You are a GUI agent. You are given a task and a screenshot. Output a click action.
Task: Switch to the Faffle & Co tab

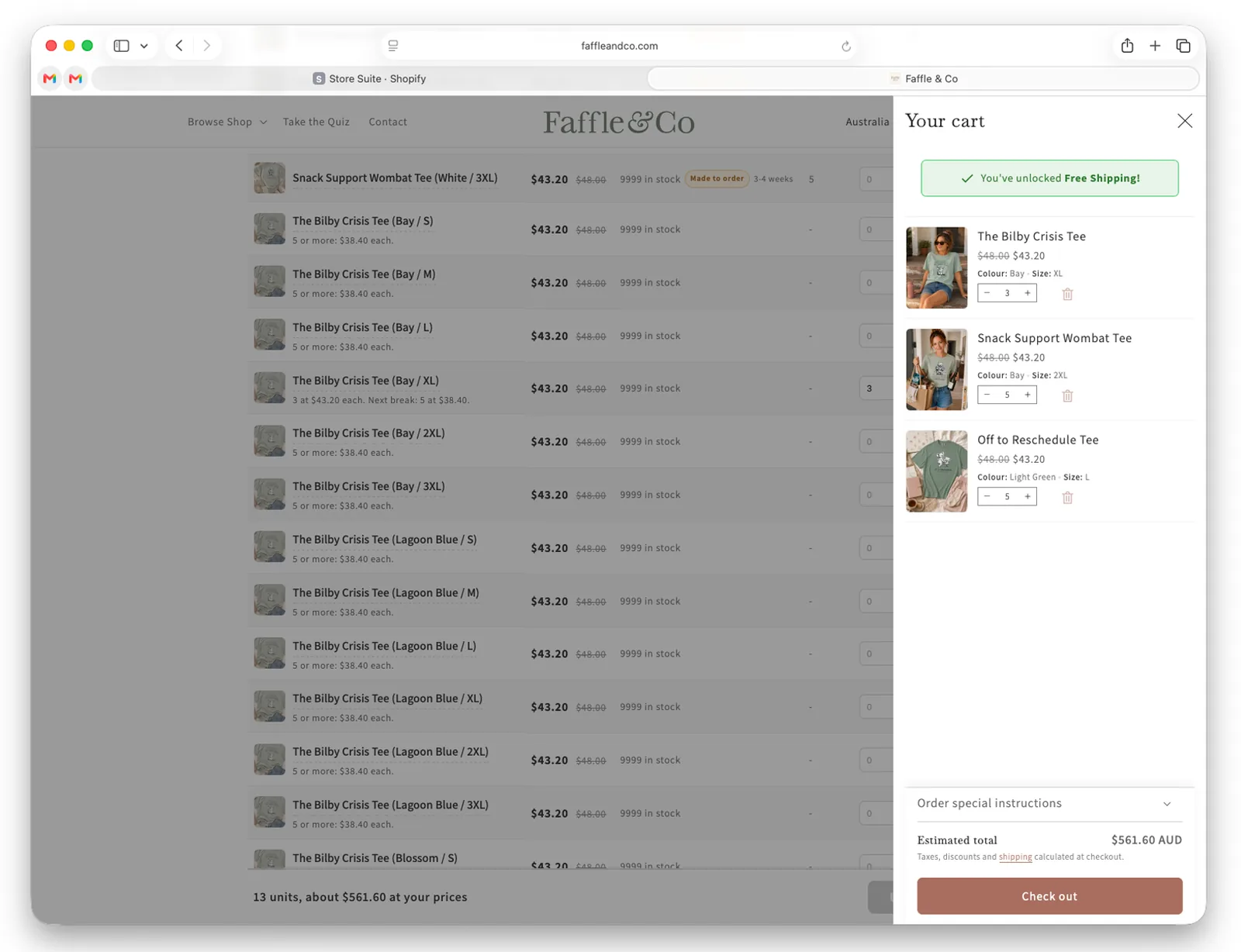(923, 78)
